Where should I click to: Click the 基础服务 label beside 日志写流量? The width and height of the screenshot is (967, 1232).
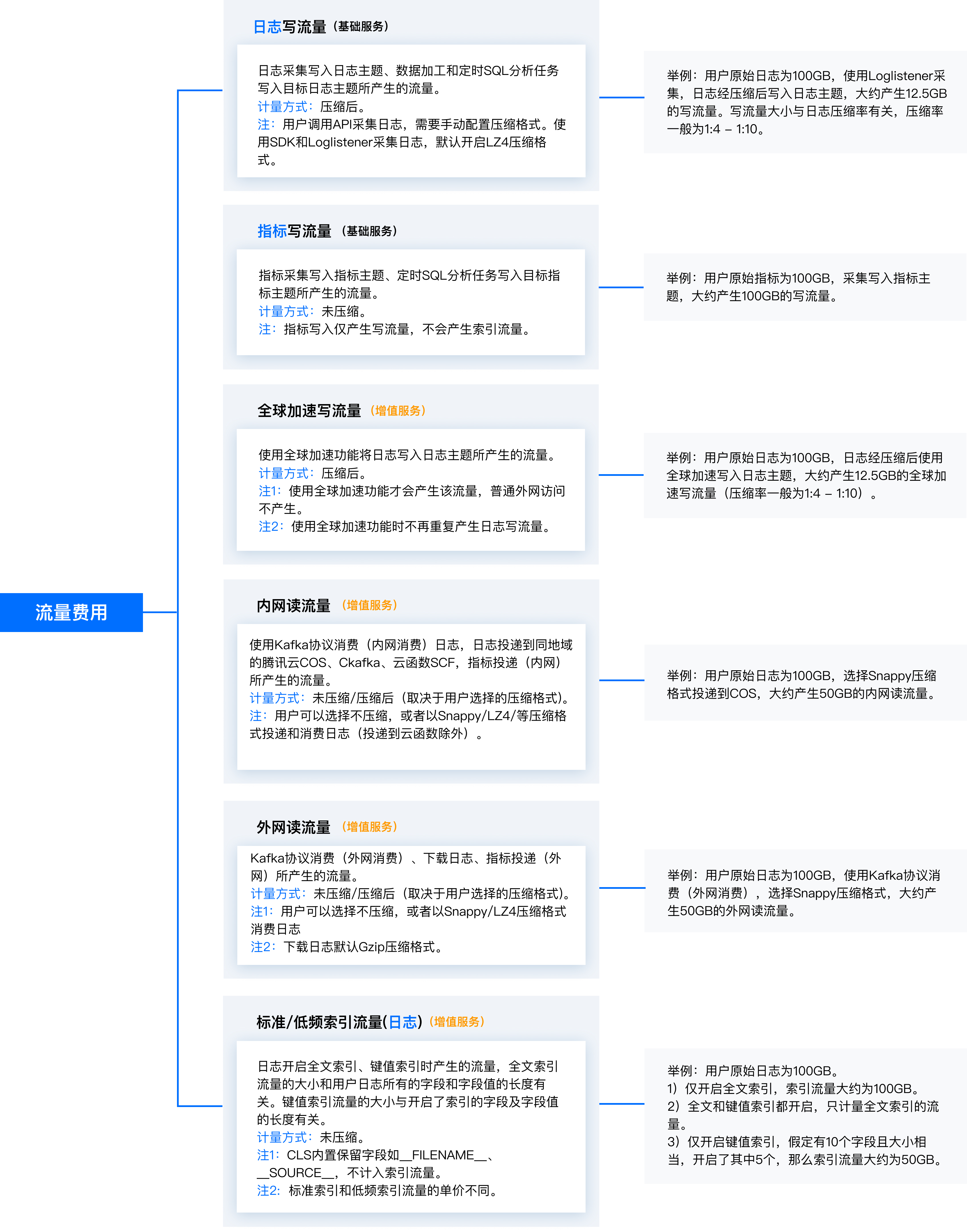361,27
